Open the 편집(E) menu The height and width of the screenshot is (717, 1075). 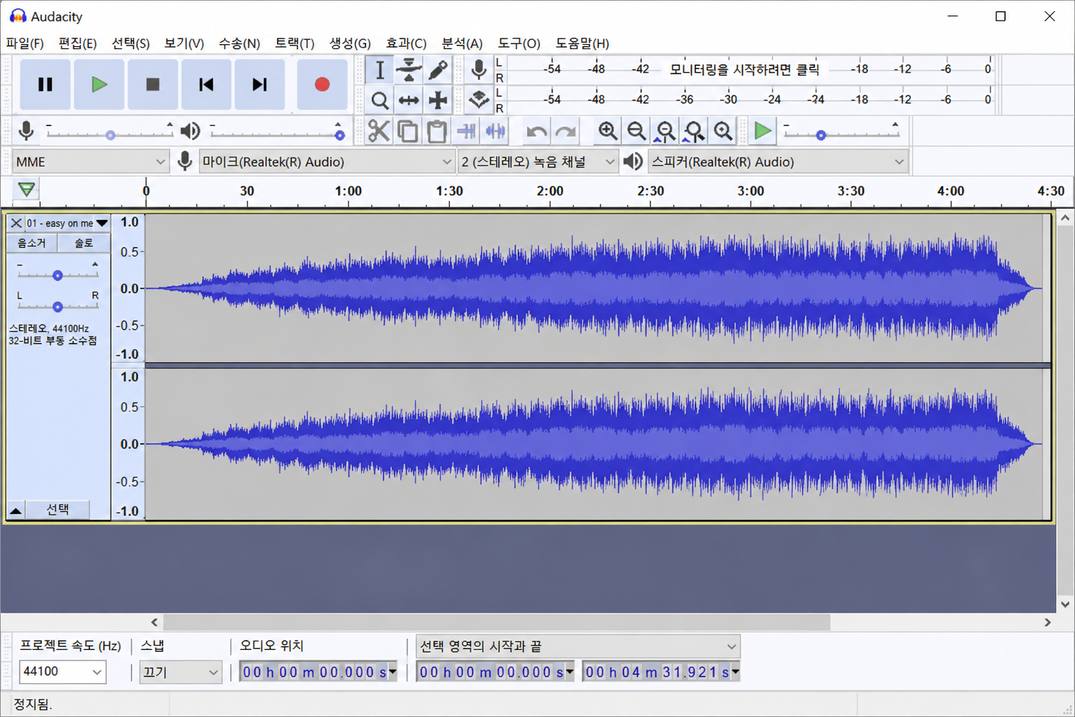[x=77, y=43]
